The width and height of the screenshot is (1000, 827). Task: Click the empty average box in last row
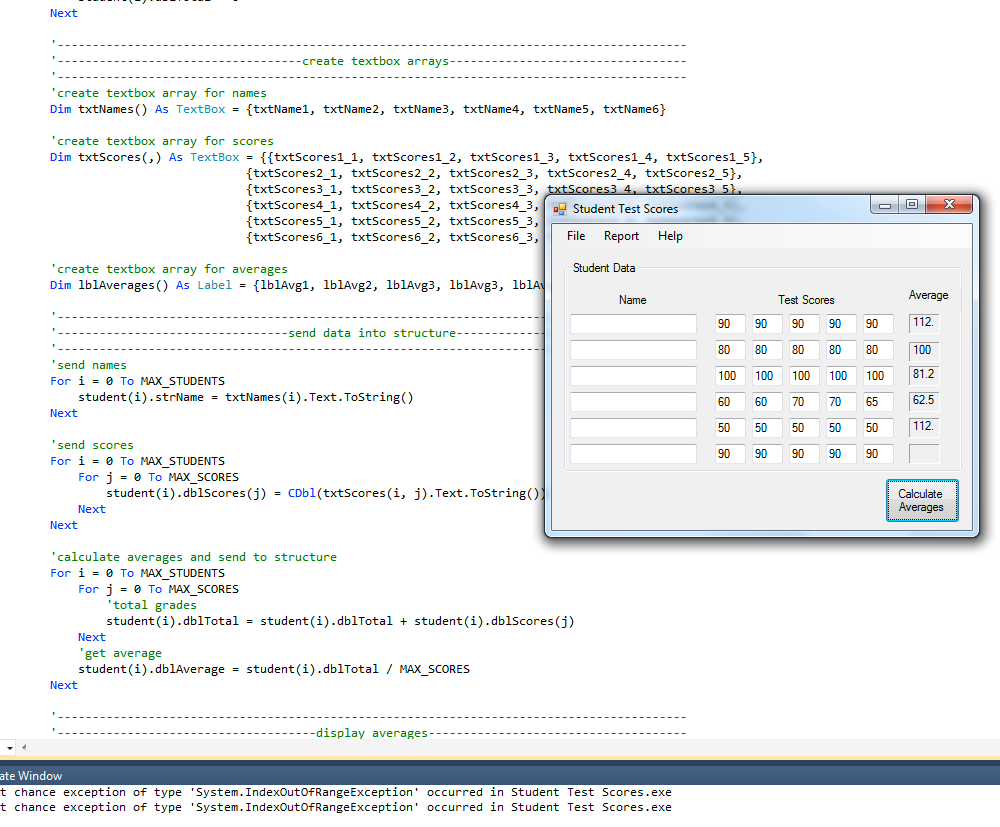[924, 454]
